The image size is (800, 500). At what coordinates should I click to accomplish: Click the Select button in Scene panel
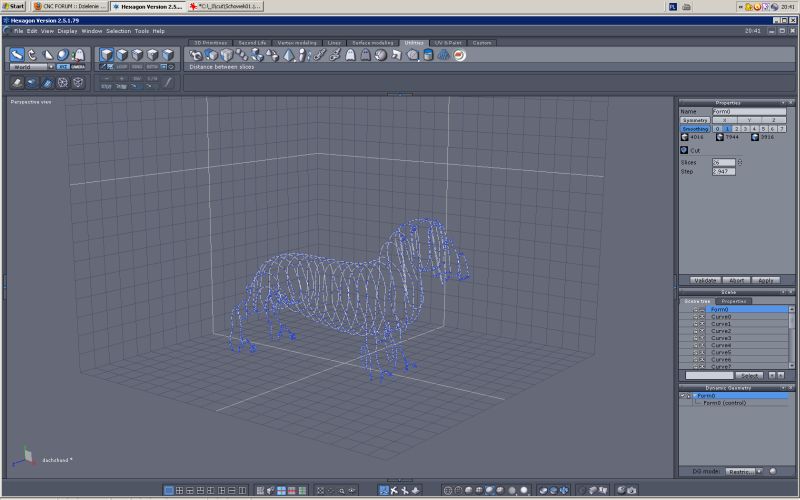click(749, 376)
